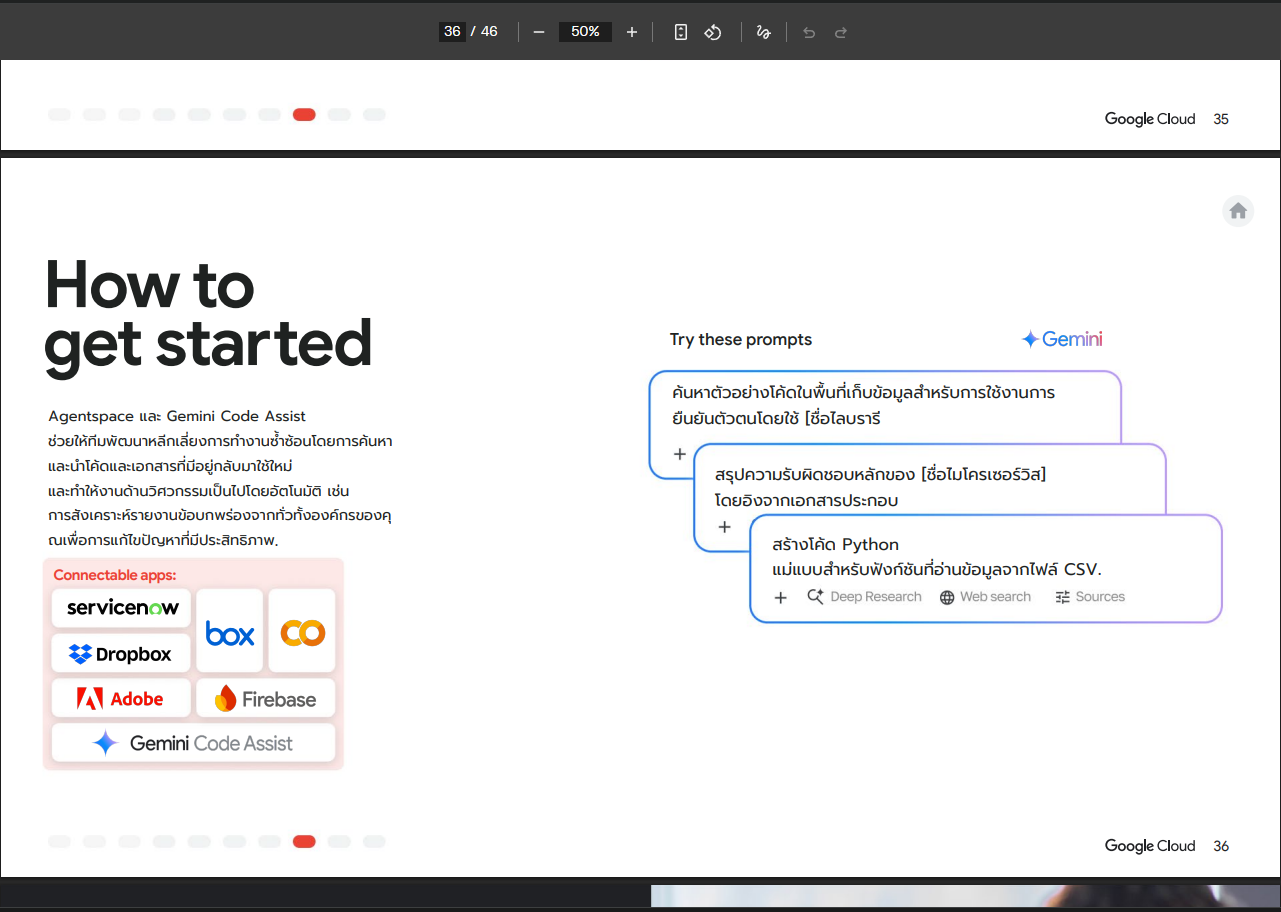Toggle fit to page icon

coord(681,32)
